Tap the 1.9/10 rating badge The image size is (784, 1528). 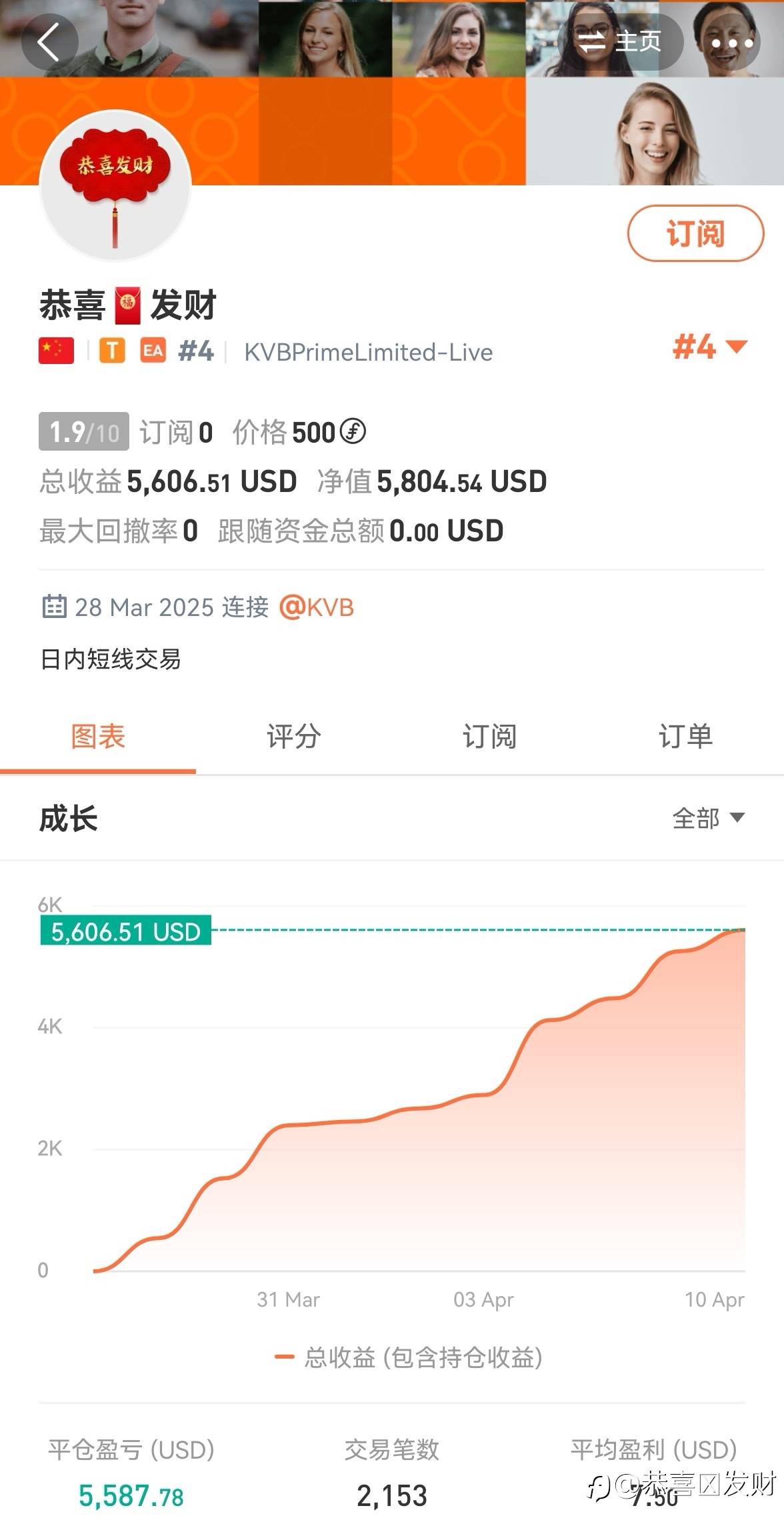(84, 432)
